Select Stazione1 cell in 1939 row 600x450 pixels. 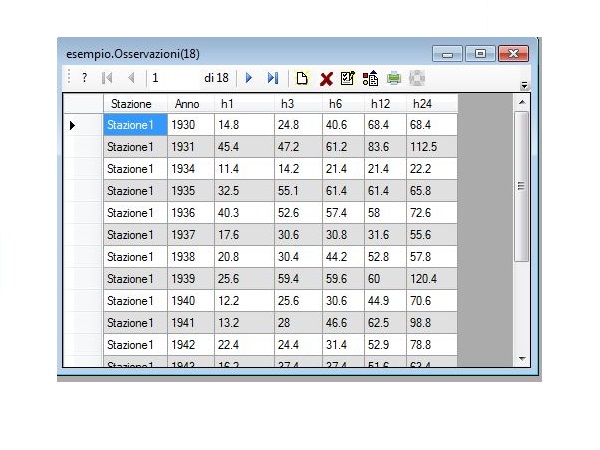135,279
